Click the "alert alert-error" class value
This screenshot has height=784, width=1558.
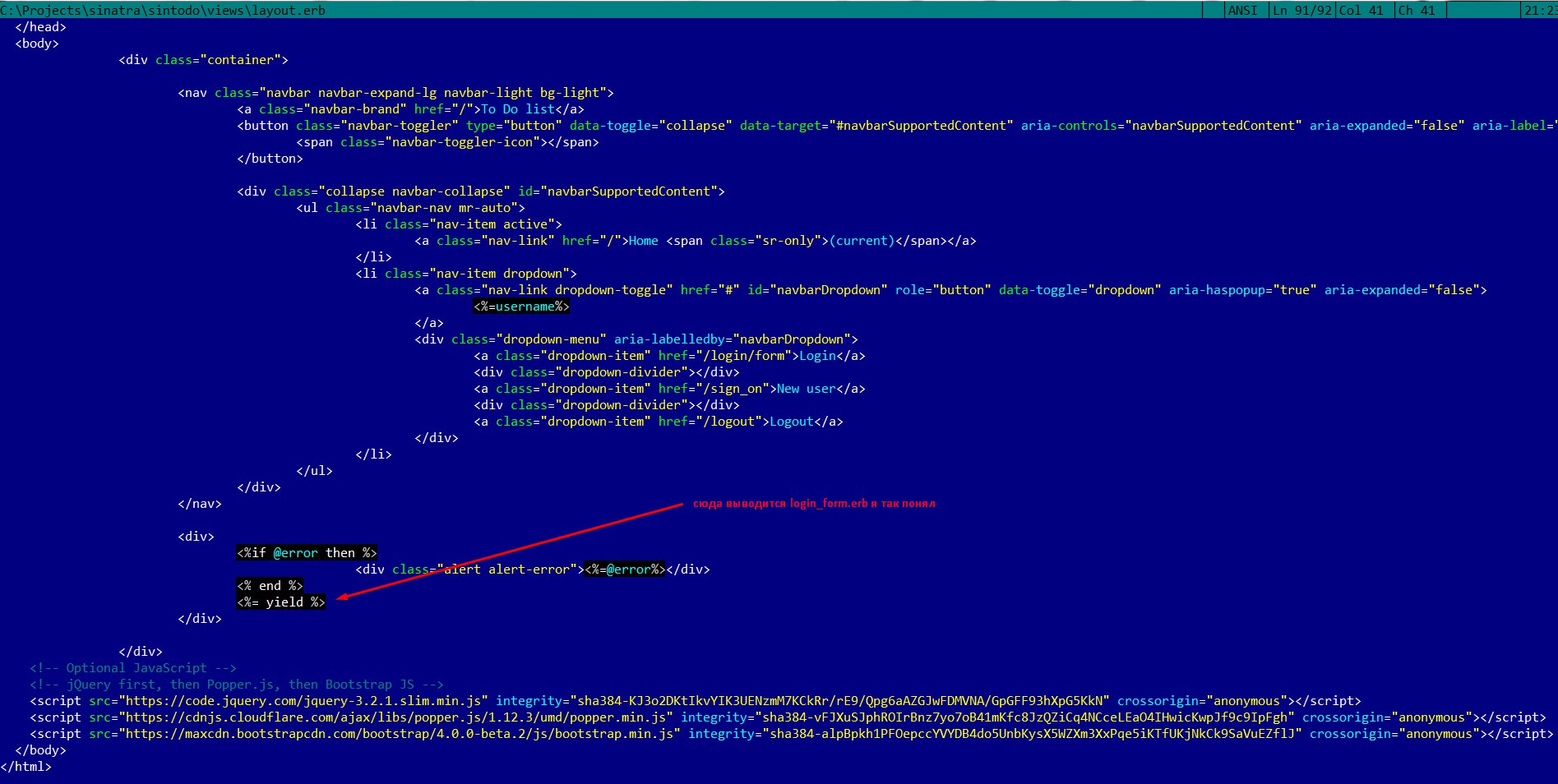pyautogui.click(x=506, y=570)
